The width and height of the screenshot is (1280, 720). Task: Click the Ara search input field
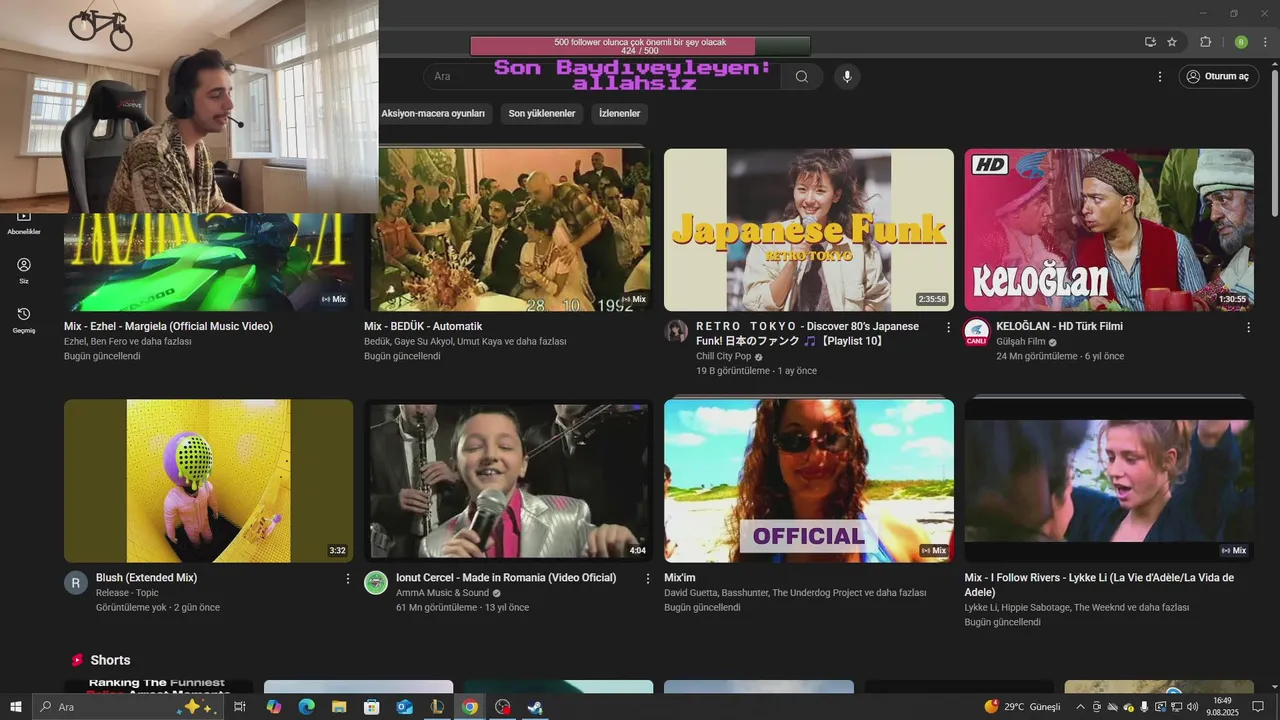click(x=600, y=77)
